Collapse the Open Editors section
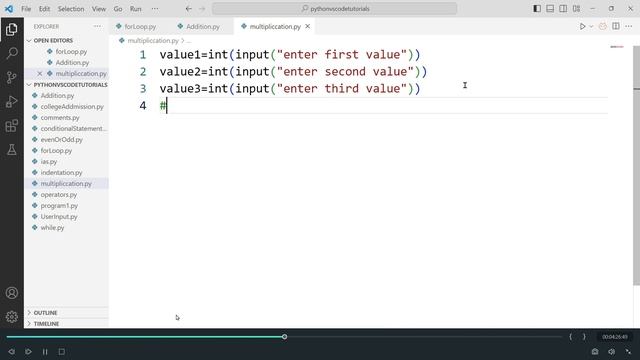 coord(53,40)
